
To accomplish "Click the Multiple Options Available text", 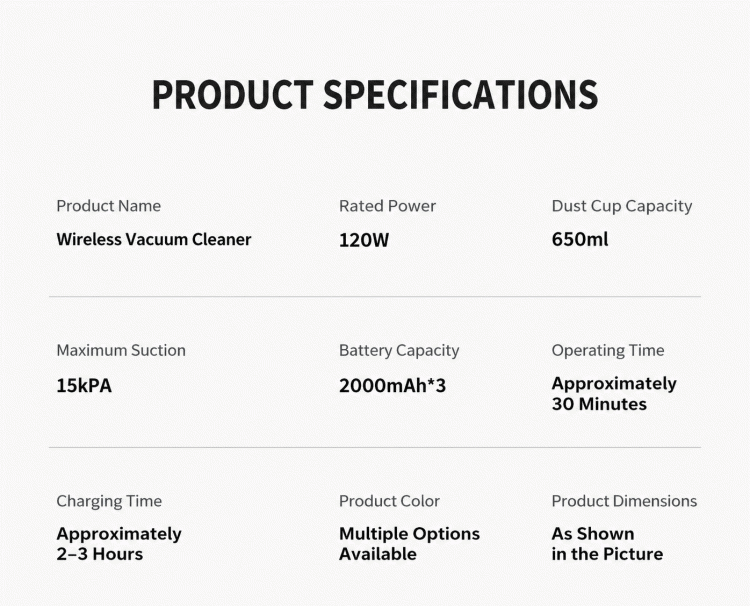I will click(x=409, y=544).
